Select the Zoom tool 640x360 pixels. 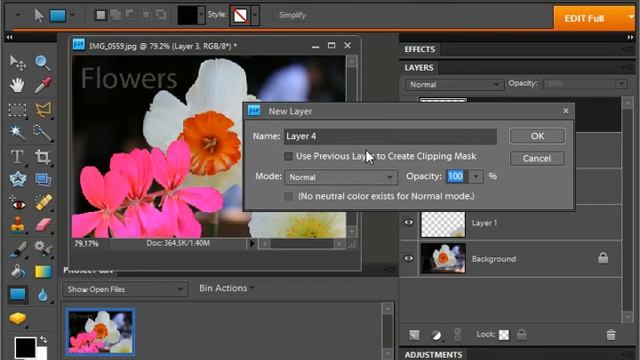point(42,63)
